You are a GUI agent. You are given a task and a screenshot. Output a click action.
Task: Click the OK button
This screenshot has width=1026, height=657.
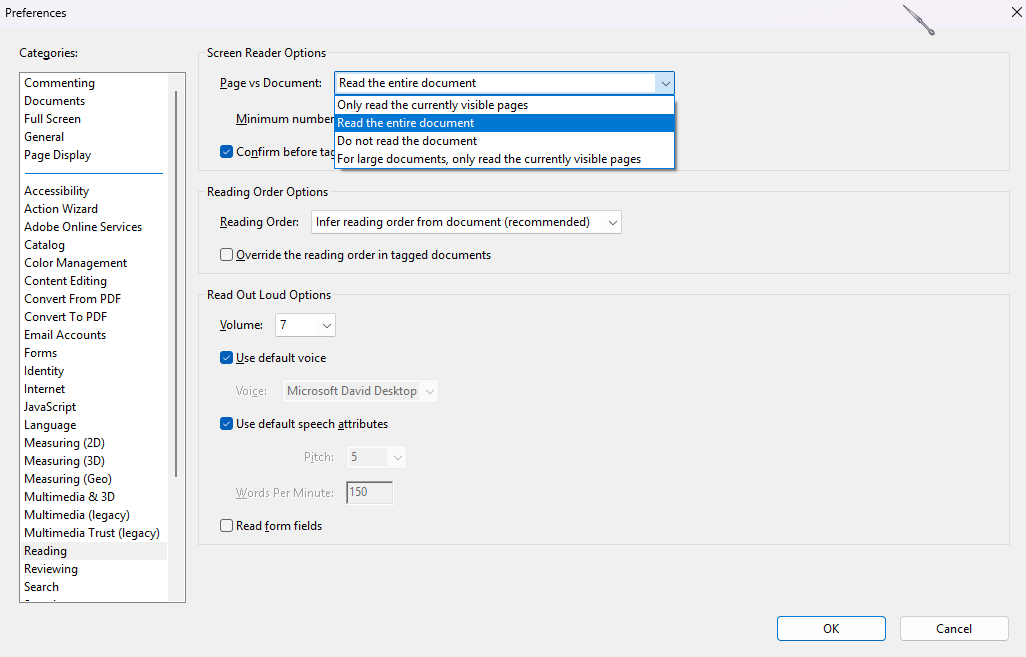831,629
